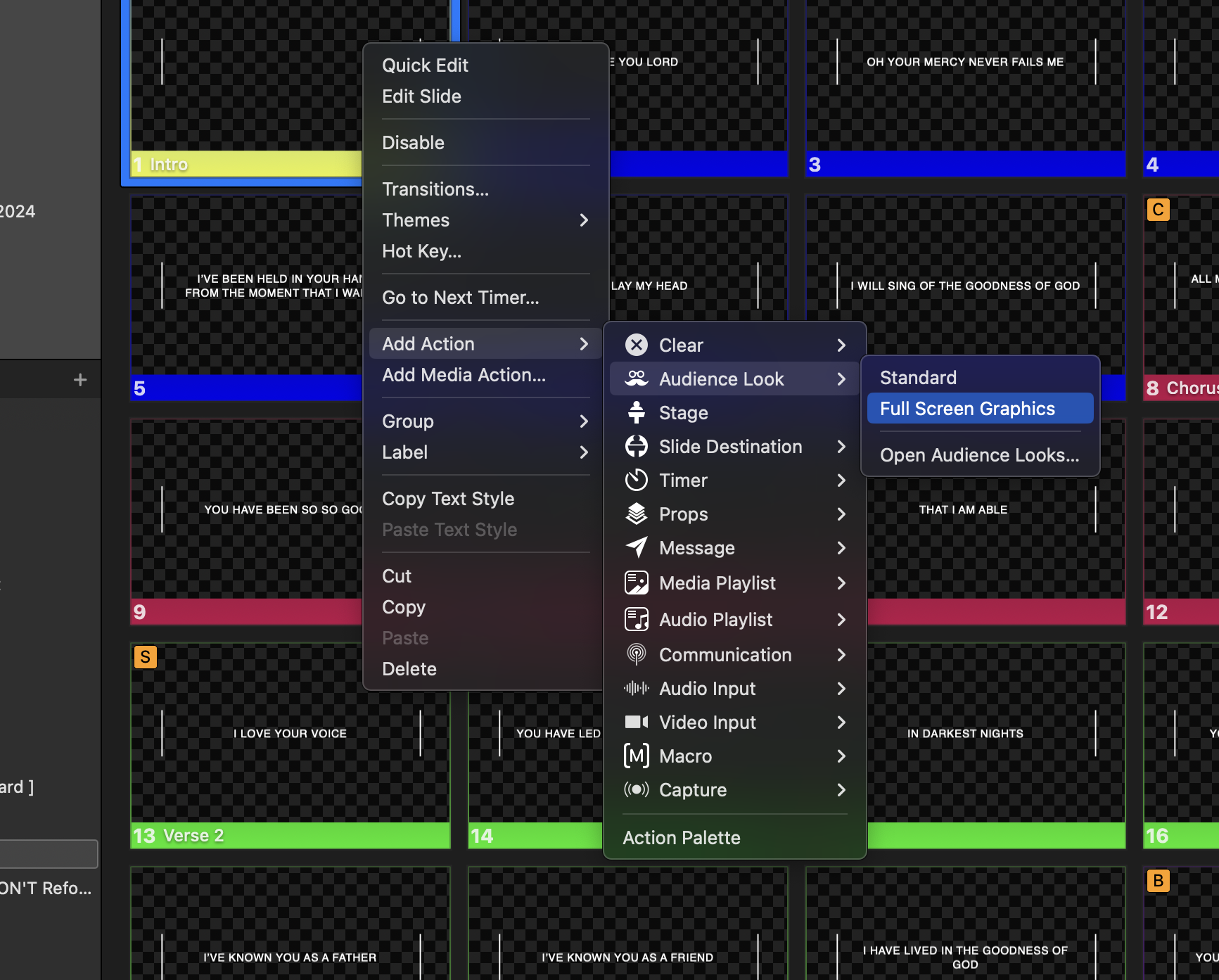Click the Communication antenna icon
This screenshot has width=1219, height=980.
[637, 654]
